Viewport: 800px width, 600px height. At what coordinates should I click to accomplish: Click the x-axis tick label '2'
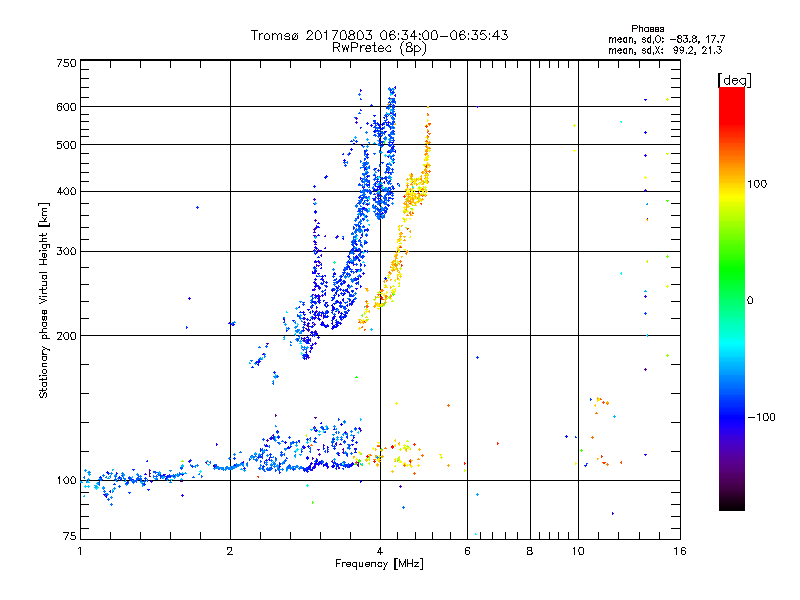(x=230, y=551)
